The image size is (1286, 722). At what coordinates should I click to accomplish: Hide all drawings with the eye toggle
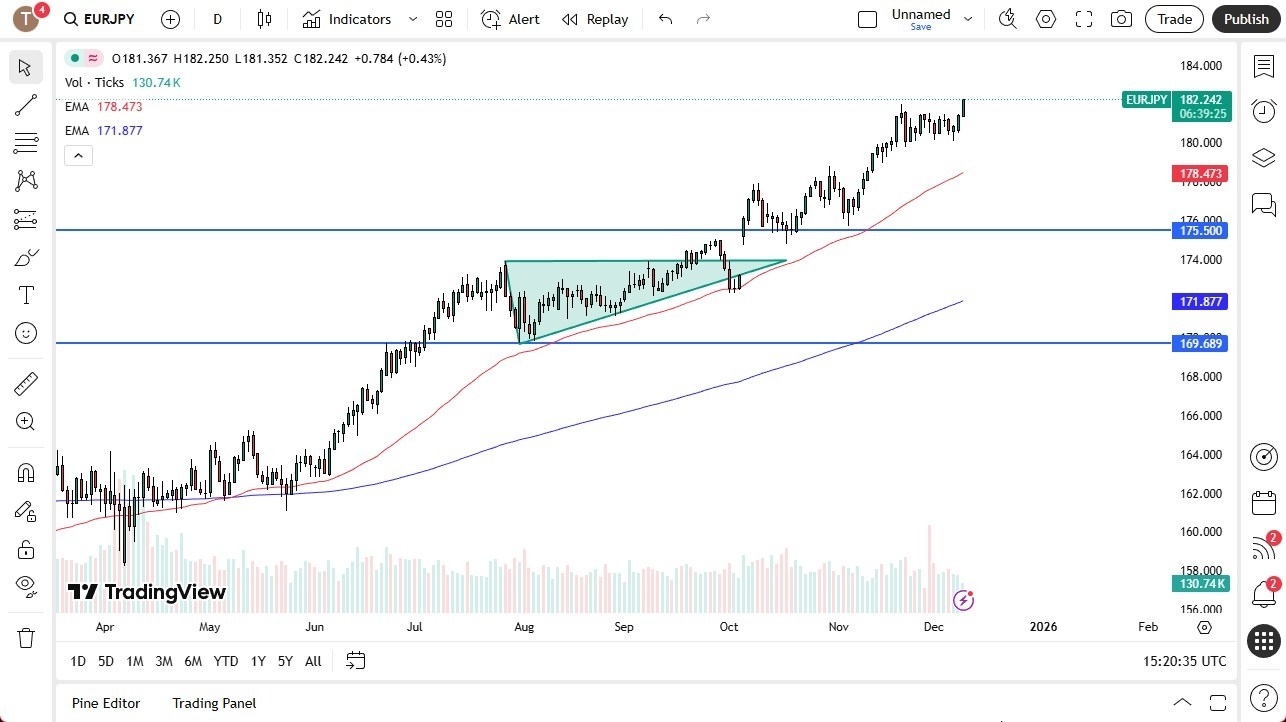pos(26,586)
